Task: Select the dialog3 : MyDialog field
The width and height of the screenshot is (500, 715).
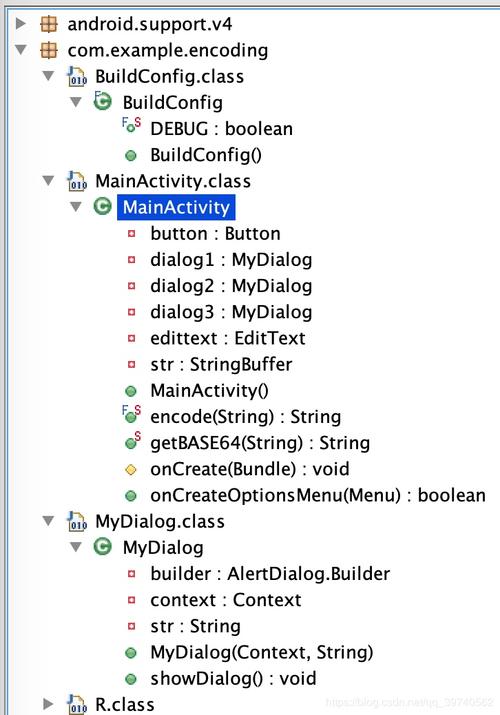Action: (232, 312)
